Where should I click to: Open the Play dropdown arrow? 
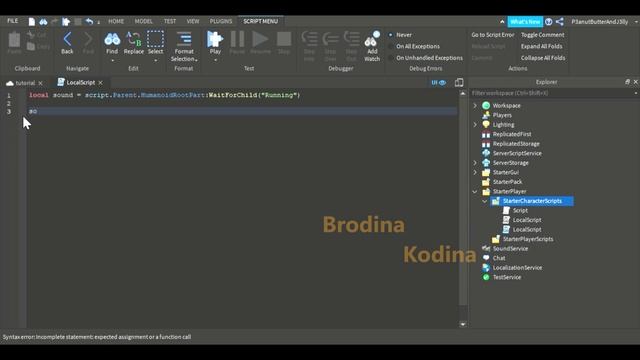[215, 60]
